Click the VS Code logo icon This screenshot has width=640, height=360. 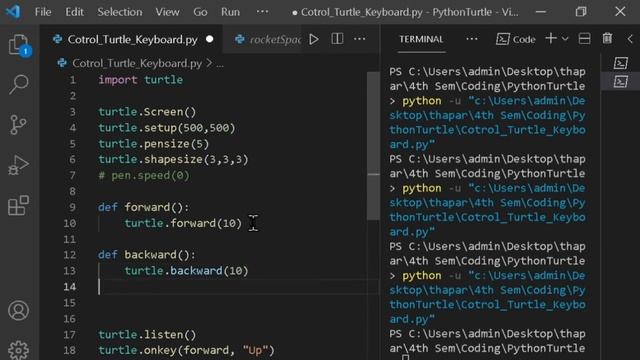(13, 11)
